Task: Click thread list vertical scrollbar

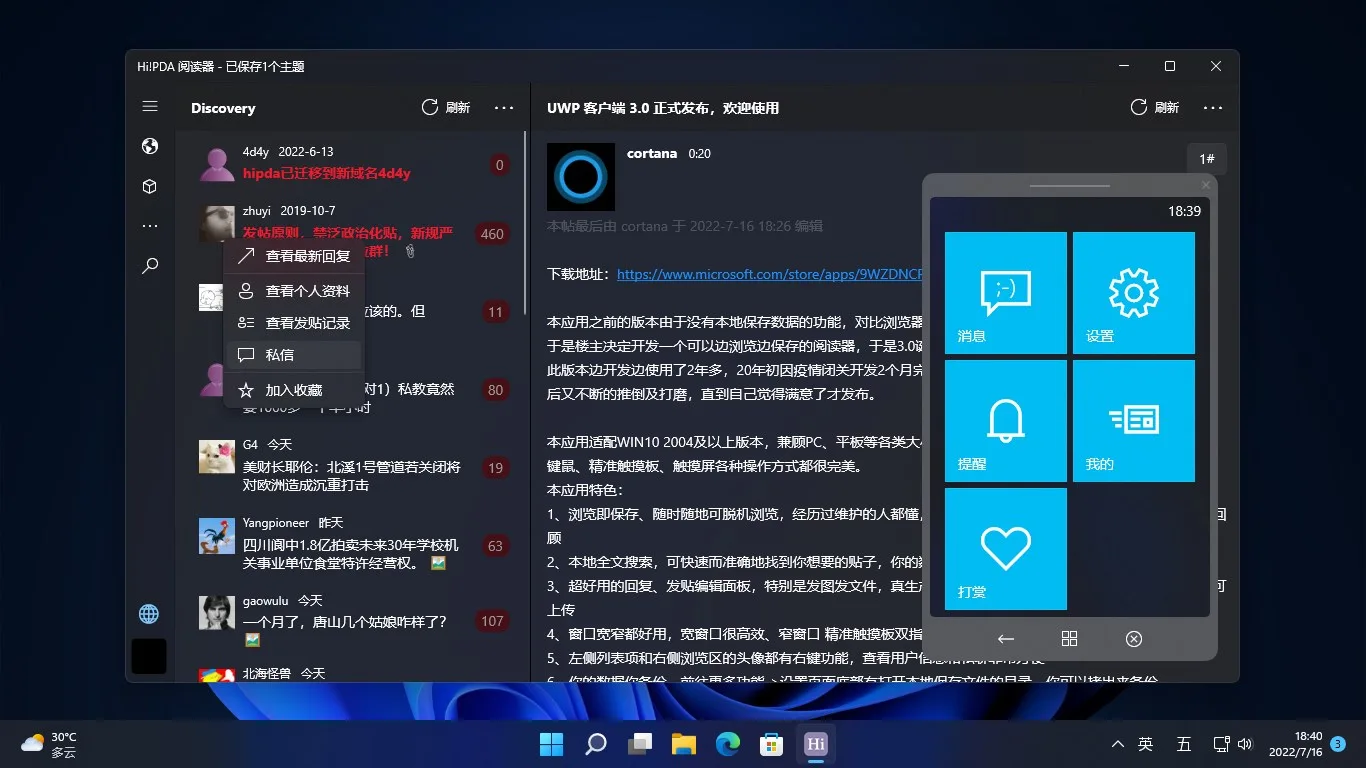Action: [525, 225]
